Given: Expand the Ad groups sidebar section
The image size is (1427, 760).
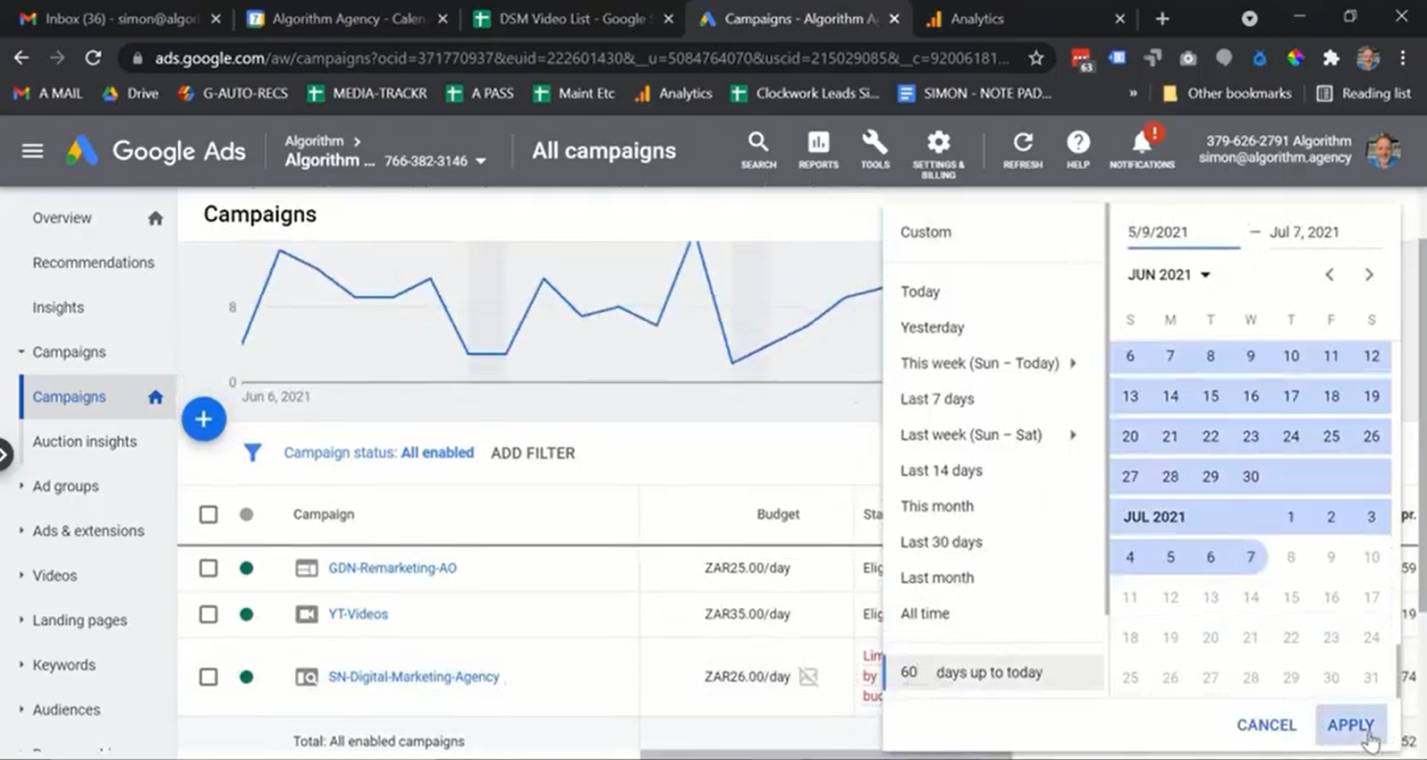Looking at the screenshot, I should [x=65, y=486].
